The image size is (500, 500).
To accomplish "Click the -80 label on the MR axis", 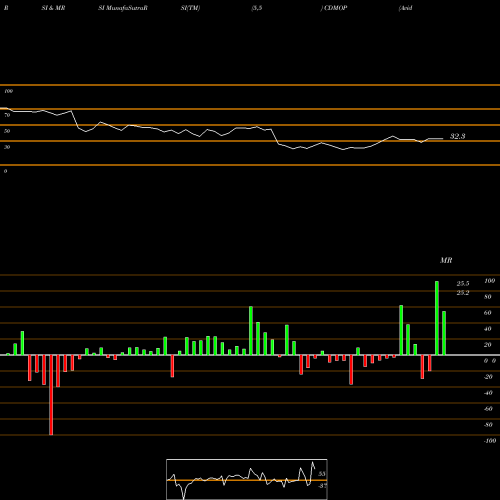I will pyautogui.click(x=488, y=425).
